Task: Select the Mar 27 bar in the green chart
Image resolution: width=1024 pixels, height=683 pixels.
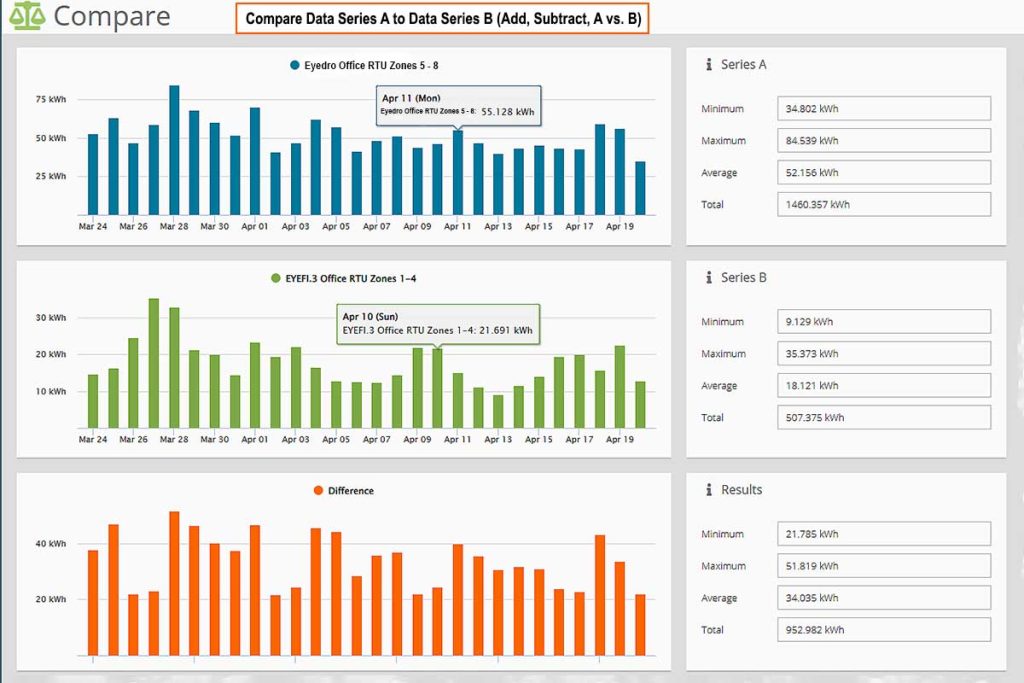Action: (x=154, y=360)
